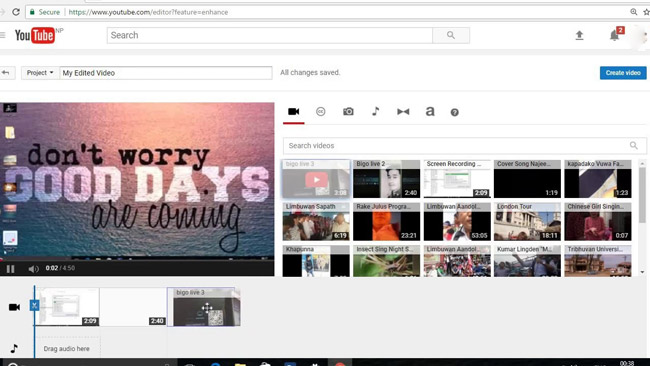
Task: Click the audio track music note icon
Action: [14, 348]
